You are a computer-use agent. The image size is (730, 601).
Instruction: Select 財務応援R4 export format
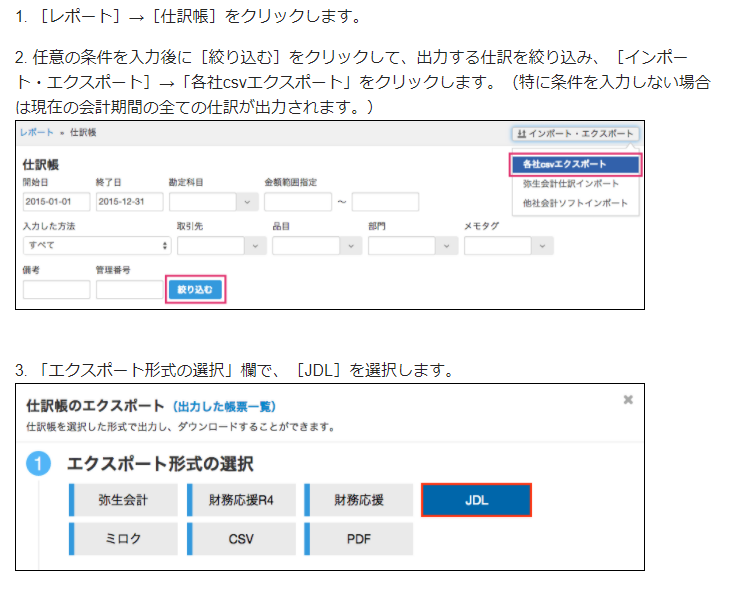click(241, 500)
